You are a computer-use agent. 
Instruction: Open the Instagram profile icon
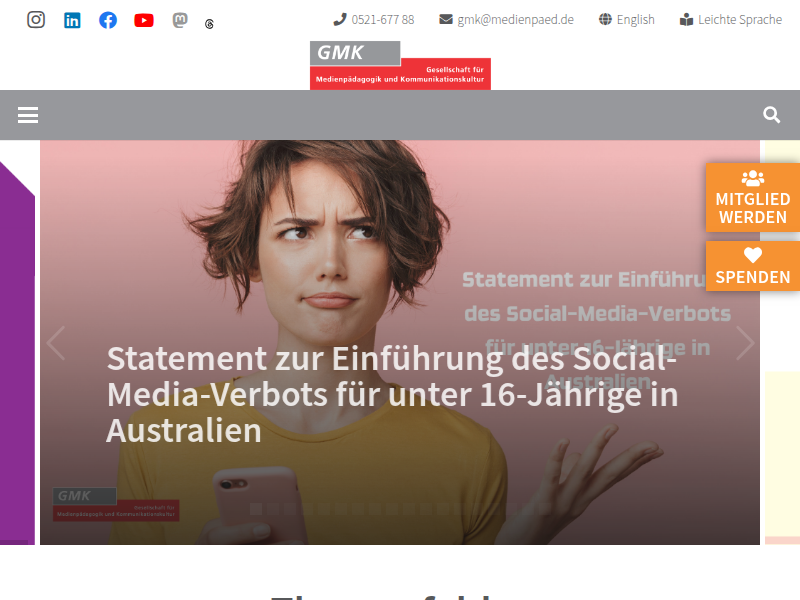tap(36, 20)
